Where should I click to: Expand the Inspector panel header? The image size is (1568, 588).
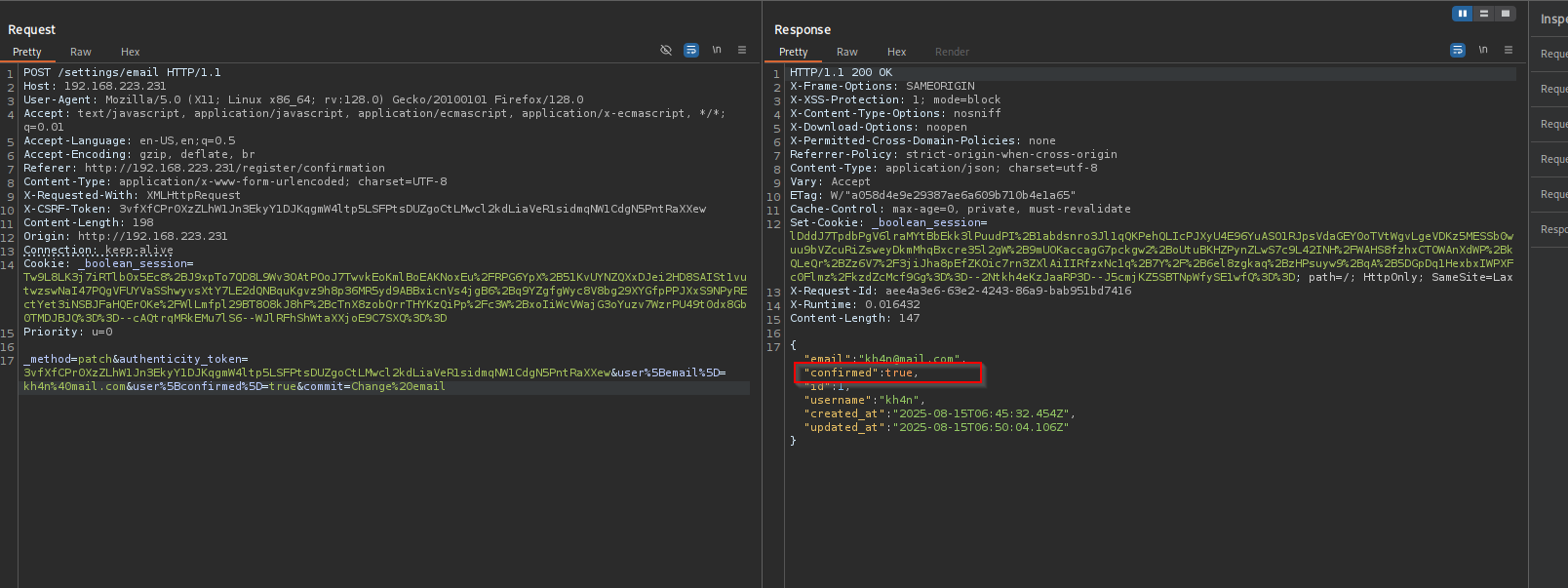[1553, 19]
